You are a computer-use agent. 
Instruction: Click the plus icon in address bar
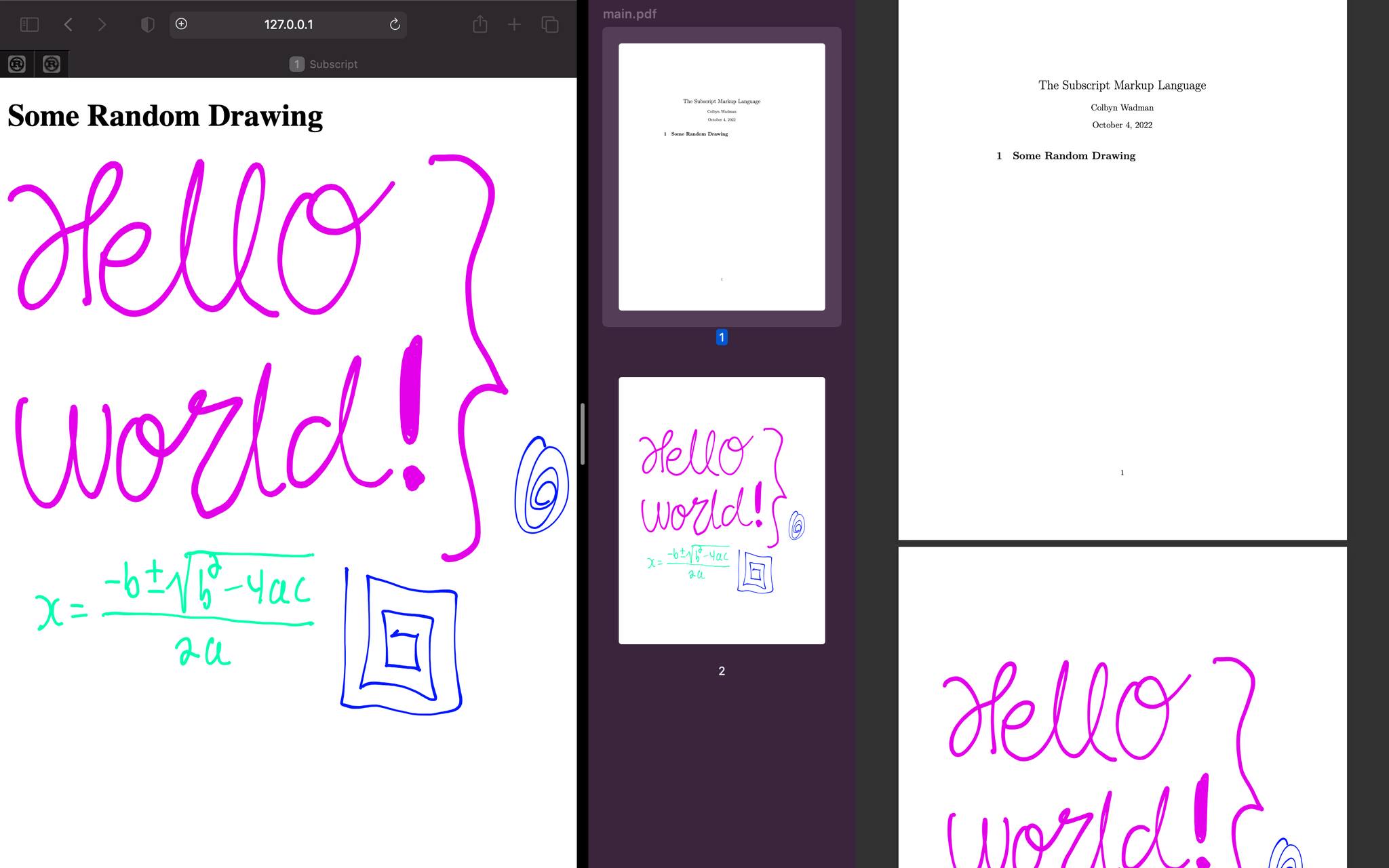point(181,24)
